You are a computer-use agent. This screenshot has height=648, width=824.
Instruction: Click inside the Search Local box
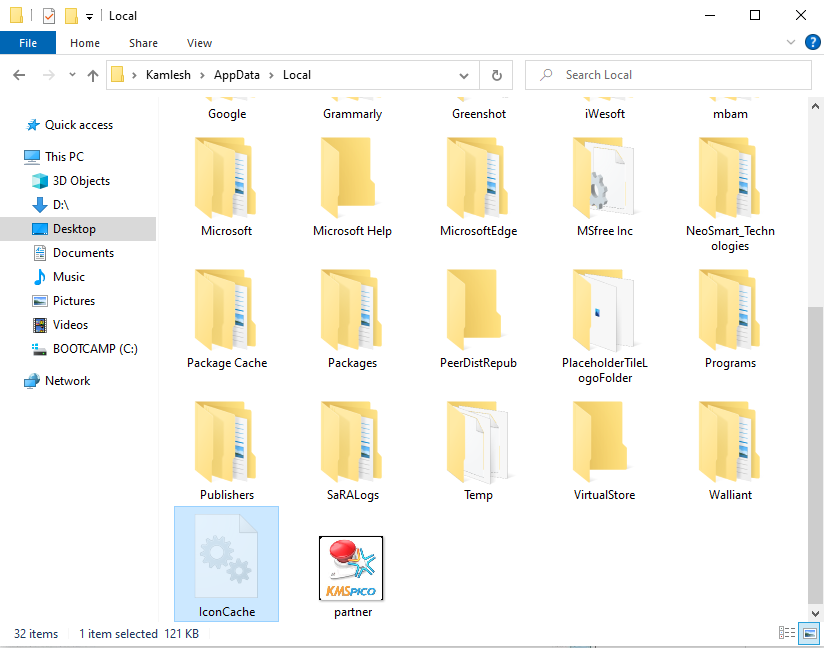pos(668,75)
